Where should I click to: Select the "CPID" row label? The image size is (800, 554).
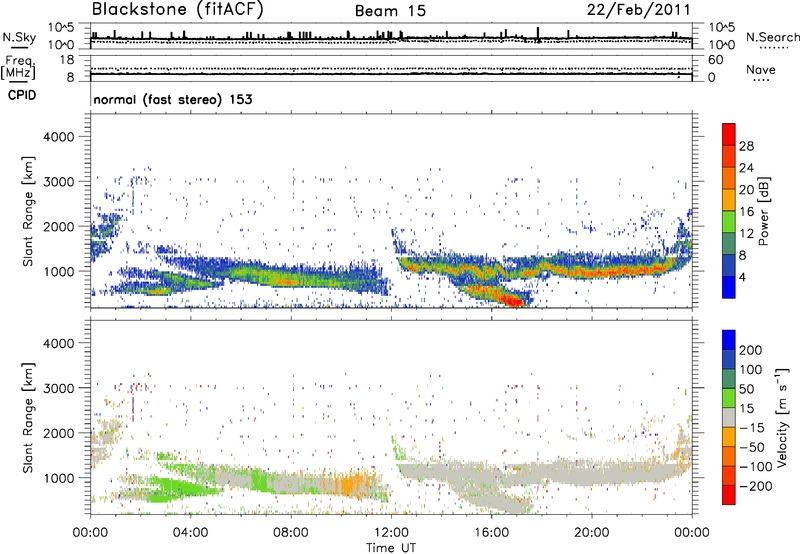[22, 95]
